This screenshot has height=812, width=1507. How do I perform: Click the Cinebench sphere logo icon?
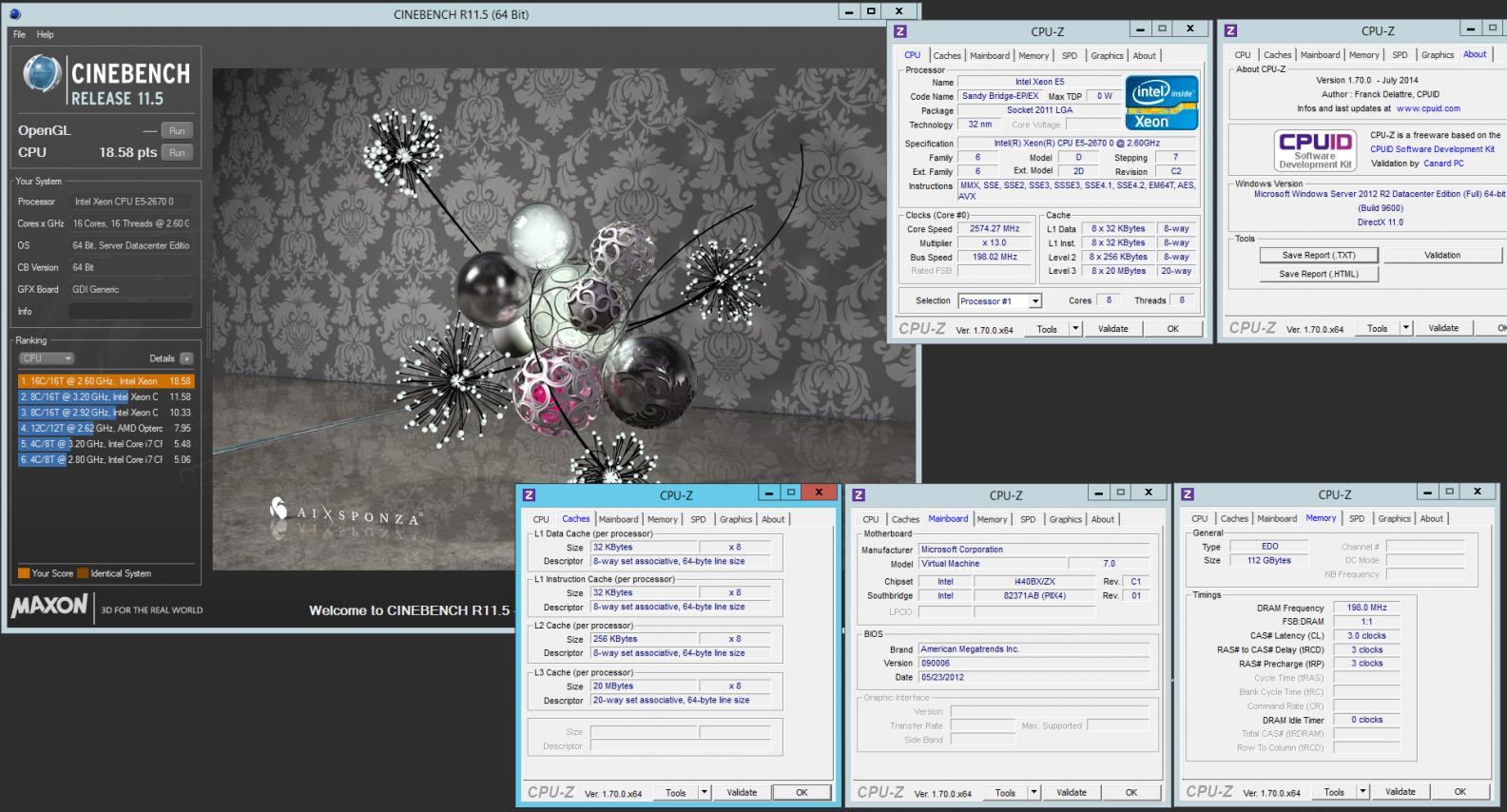[x=42, y=74]
